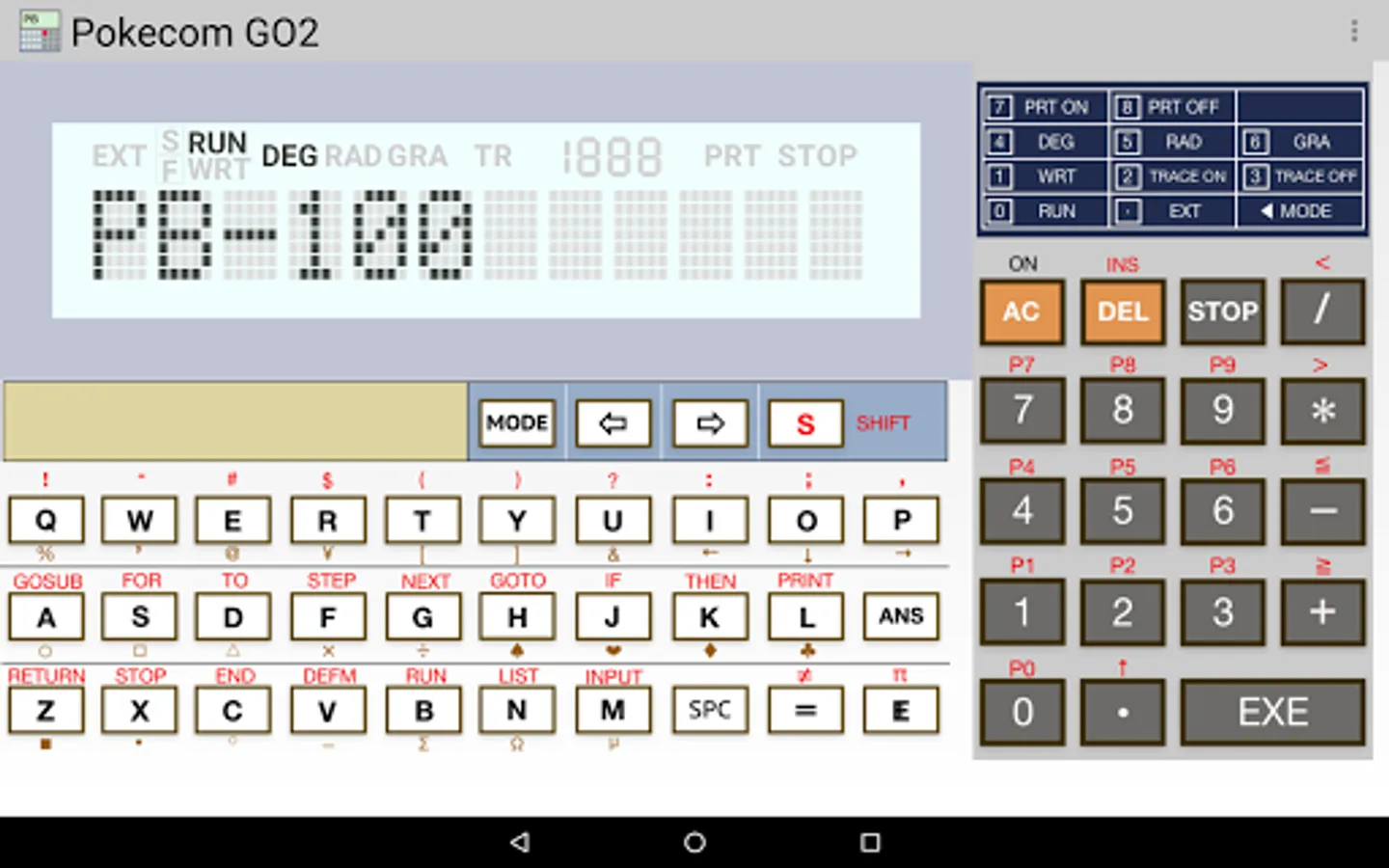Tap the M key labeled INPUT
The width and height of the screenshot is (1389, 868).
click(x=613, y=711)
